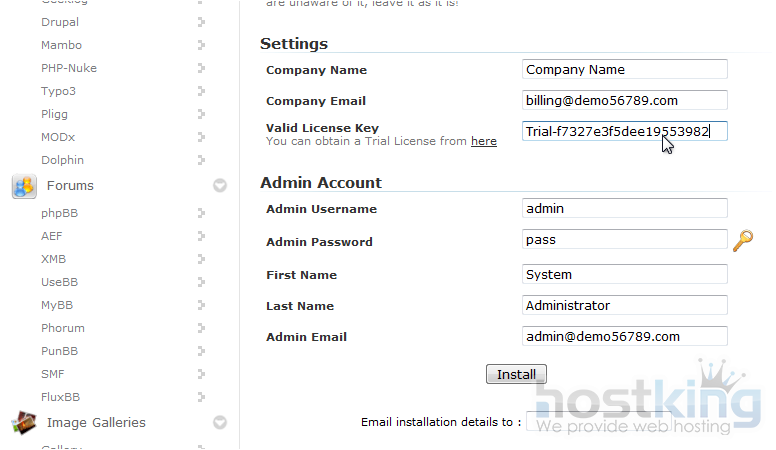
Task: Click the arrow icon next to FluxBB
Action: 201,397
